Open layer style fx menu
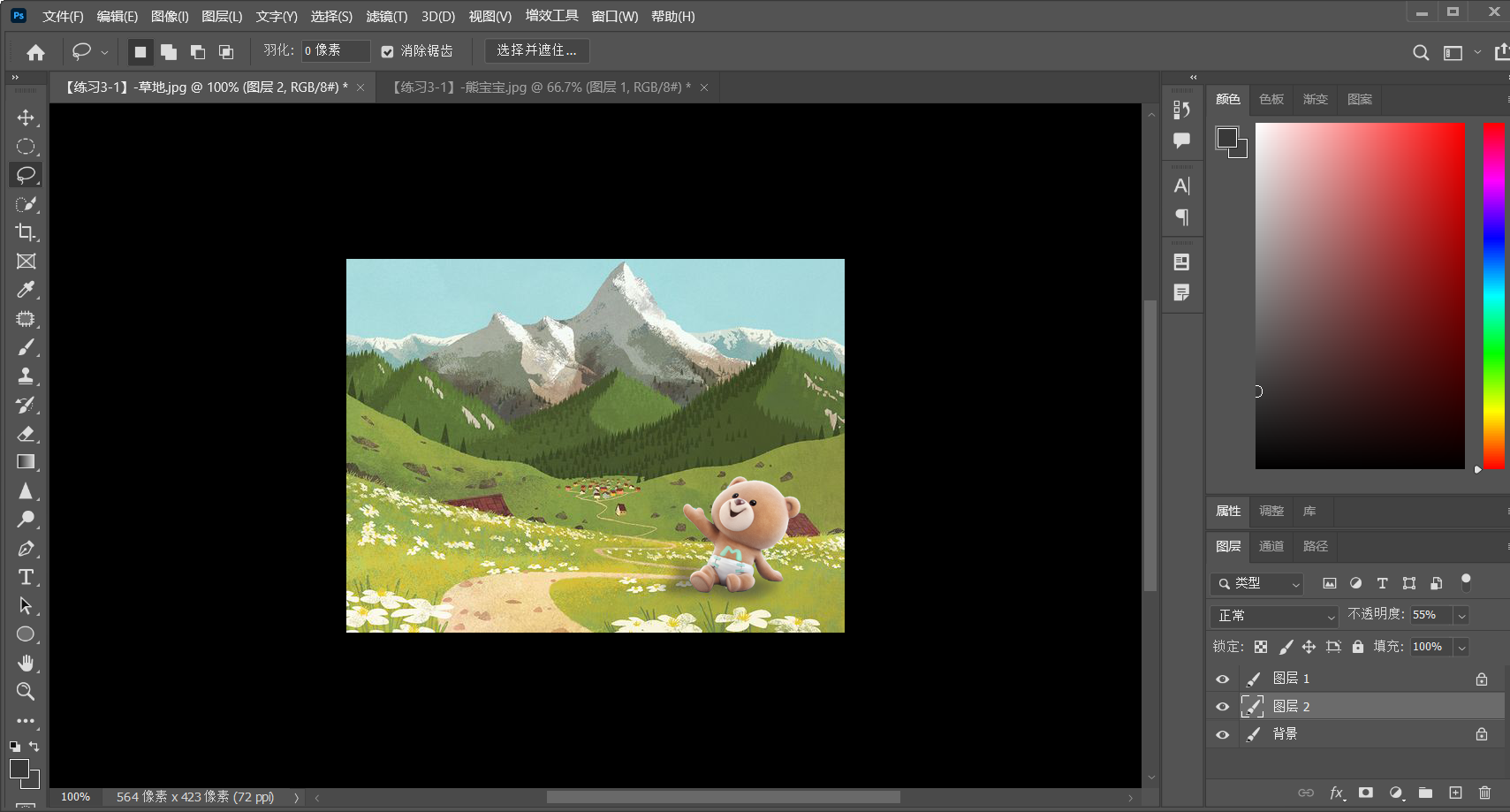The width and height of the screenshot is (1510, 812). point(1337,793)
